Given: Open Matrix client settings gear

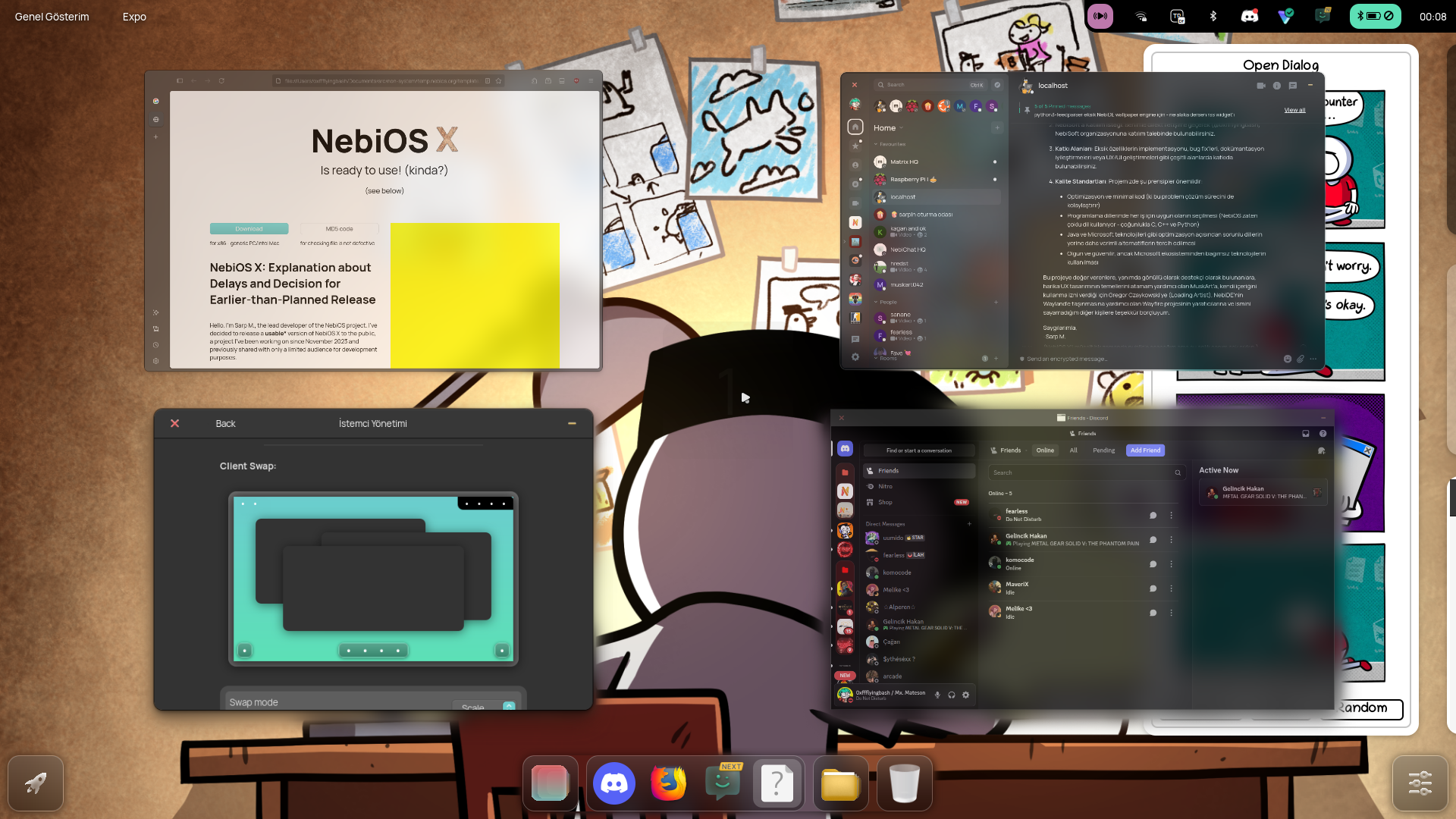Looking at the screenshot, I should click(855, 357).
